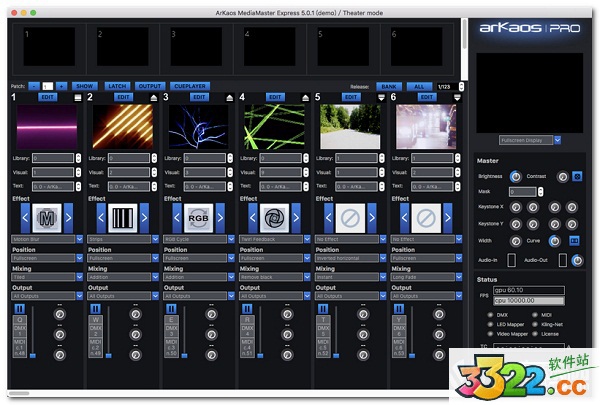The image size is (600, 405).
Task: Open layer 3 Output dropdown All Outputs
Action: point(199,296)
